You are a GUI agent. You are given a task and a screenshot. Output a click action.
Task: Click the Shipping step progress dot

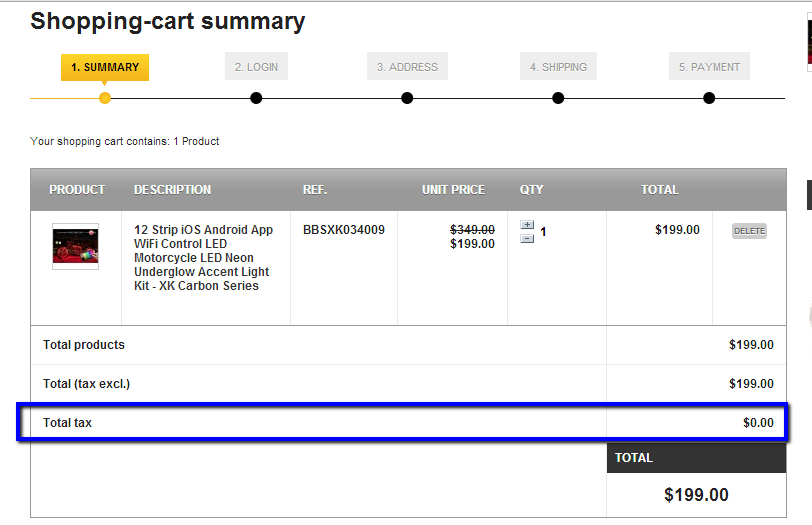tap(558, 98)
